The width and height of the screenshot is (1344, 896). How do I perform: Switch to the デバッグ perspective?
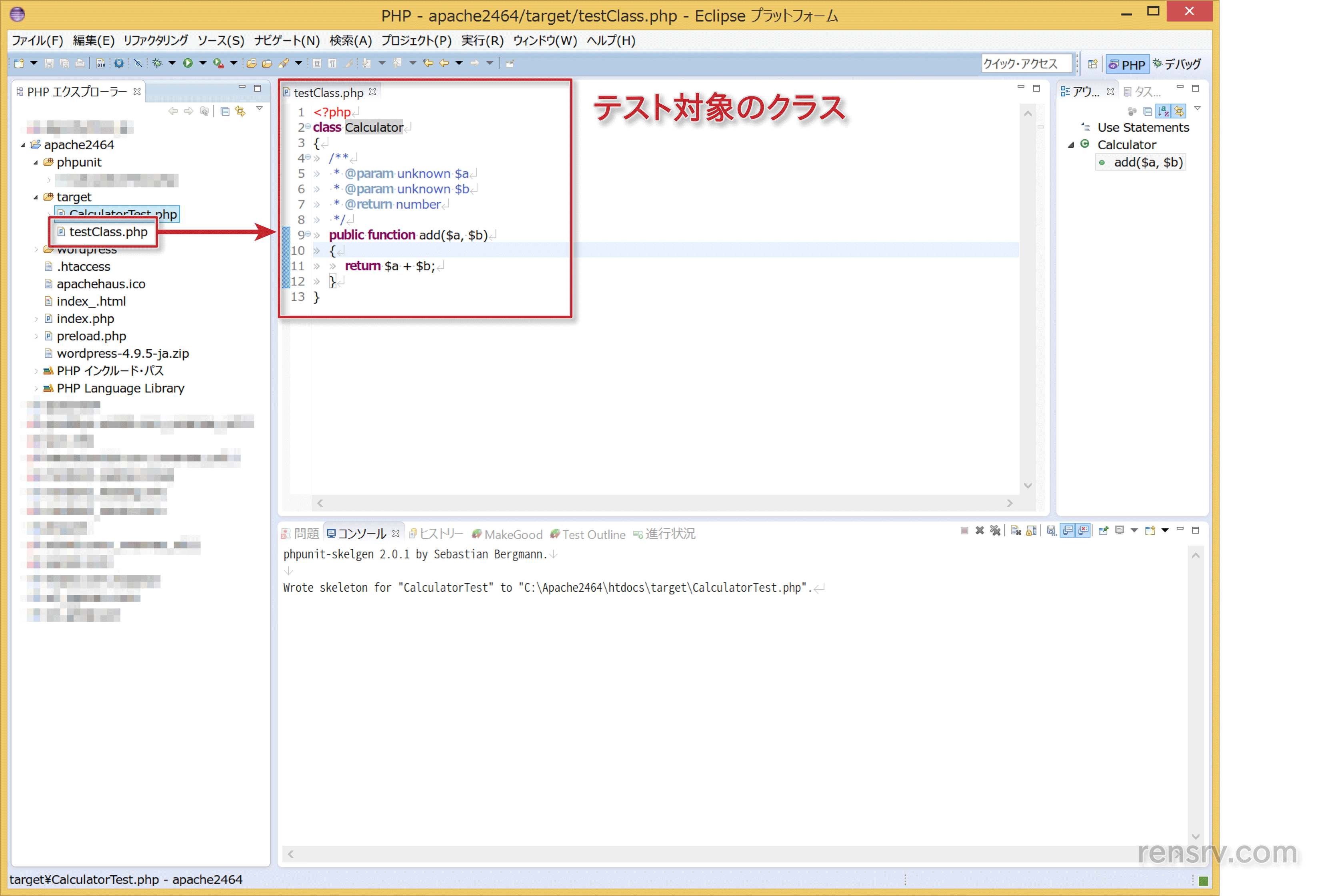click(1177, 64)
